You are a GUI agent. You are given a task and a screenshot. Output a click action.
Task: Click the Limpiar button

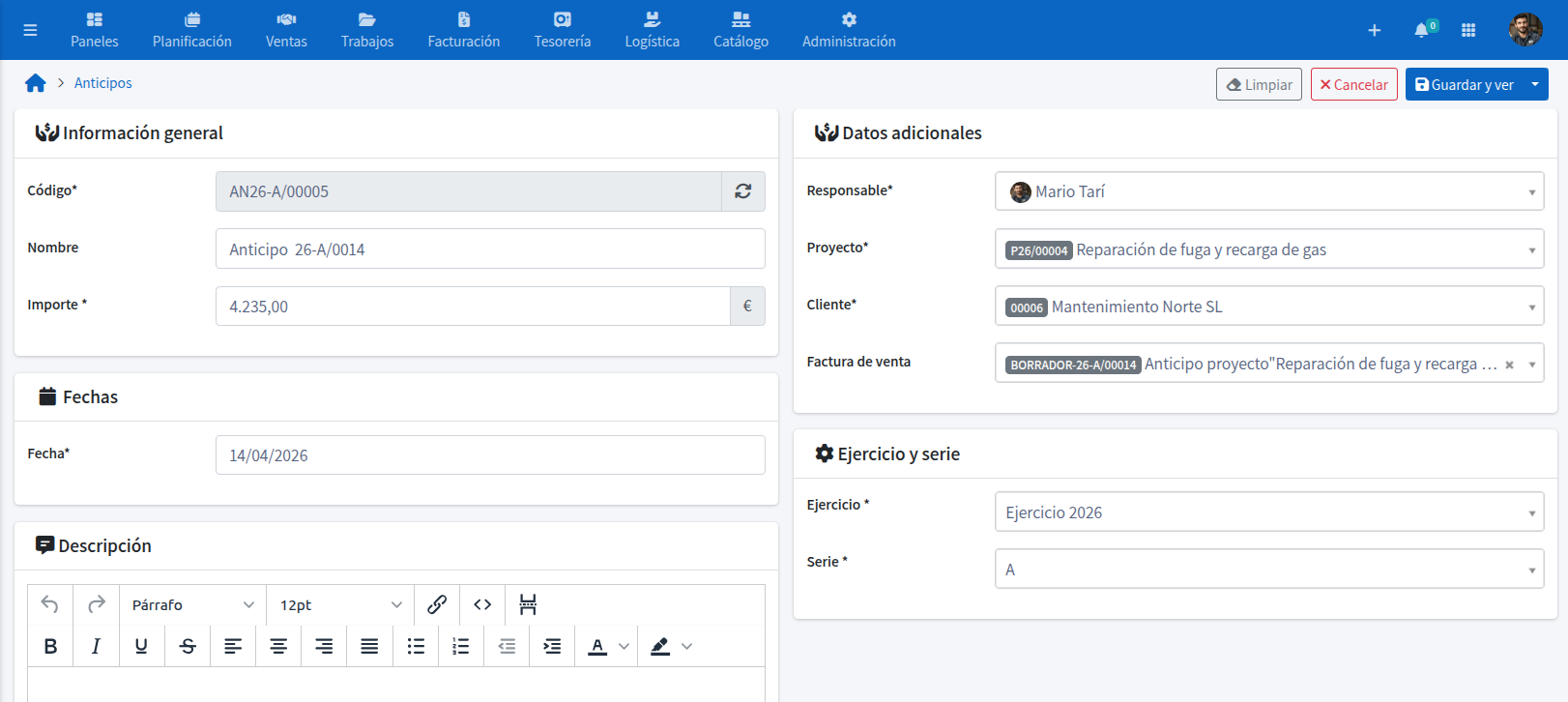[x=1259, y=84]
